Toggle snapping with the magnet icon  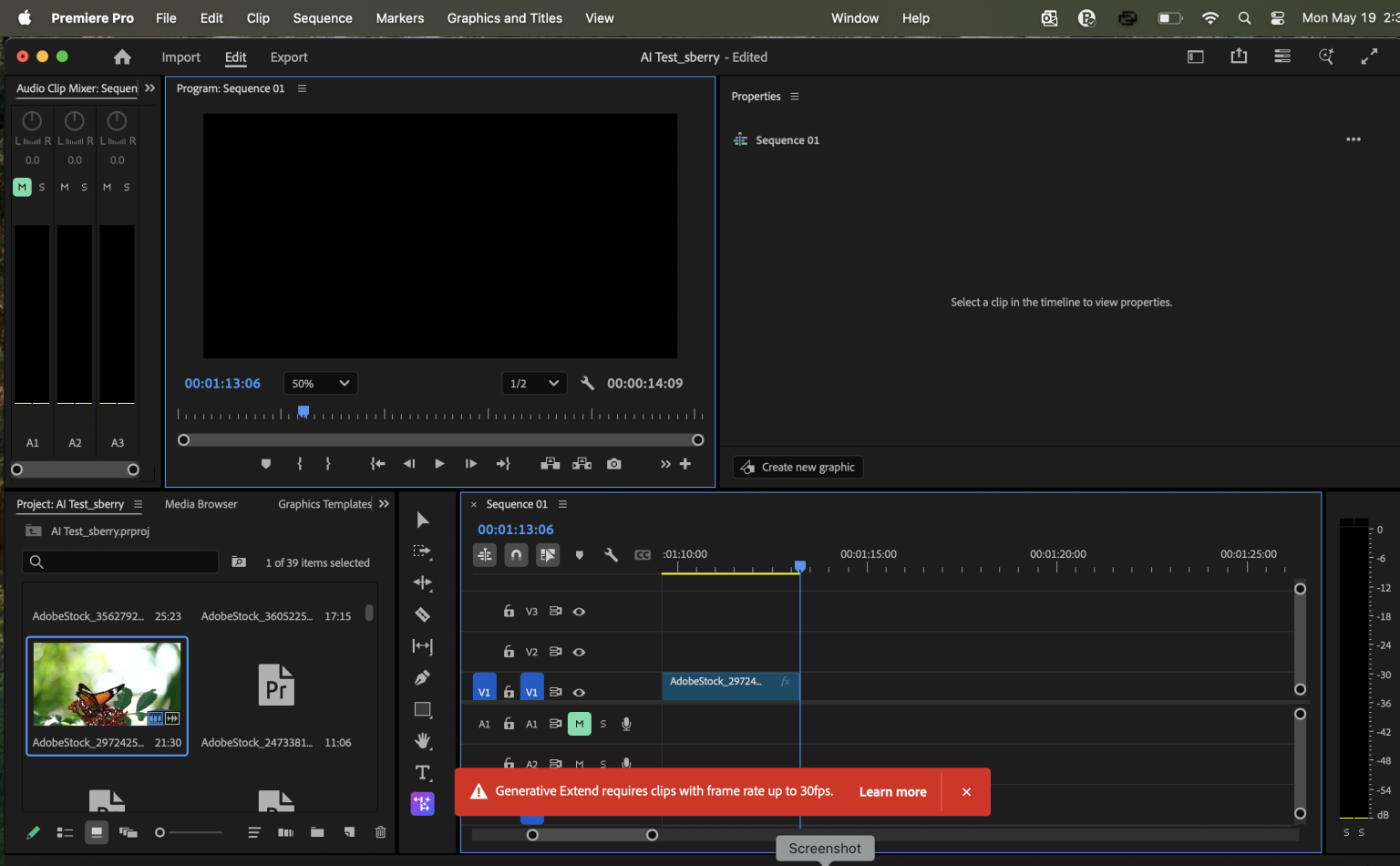tap(516, 554)
